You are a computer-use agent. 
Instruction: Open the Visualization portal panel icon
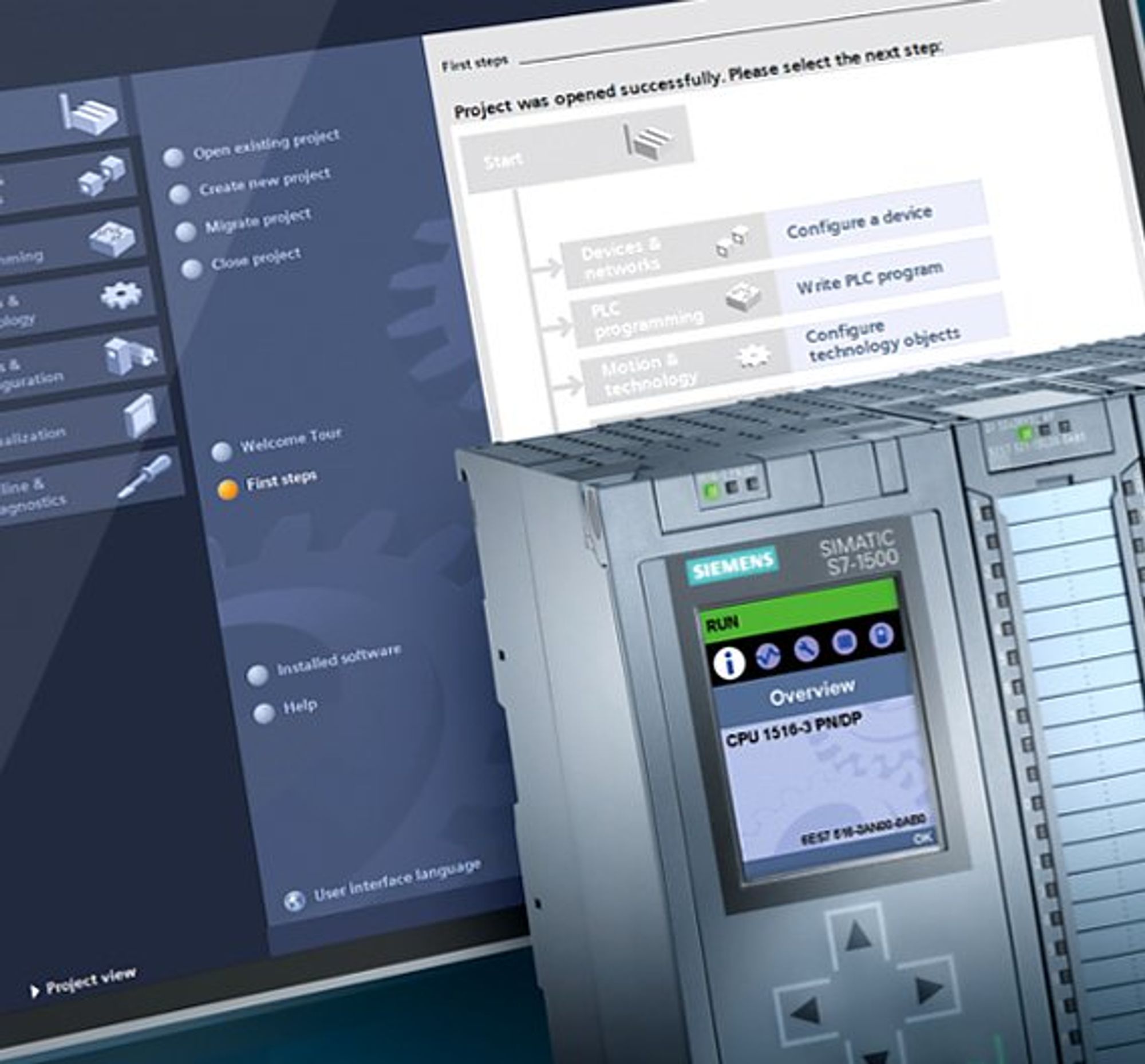click(140, 415)
